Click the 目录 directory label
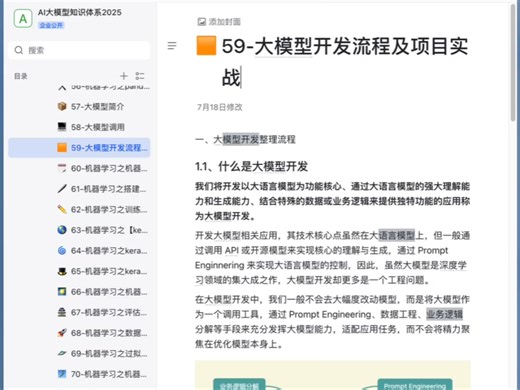This screenshot has height=390, width=520. (x=21, y=76)
